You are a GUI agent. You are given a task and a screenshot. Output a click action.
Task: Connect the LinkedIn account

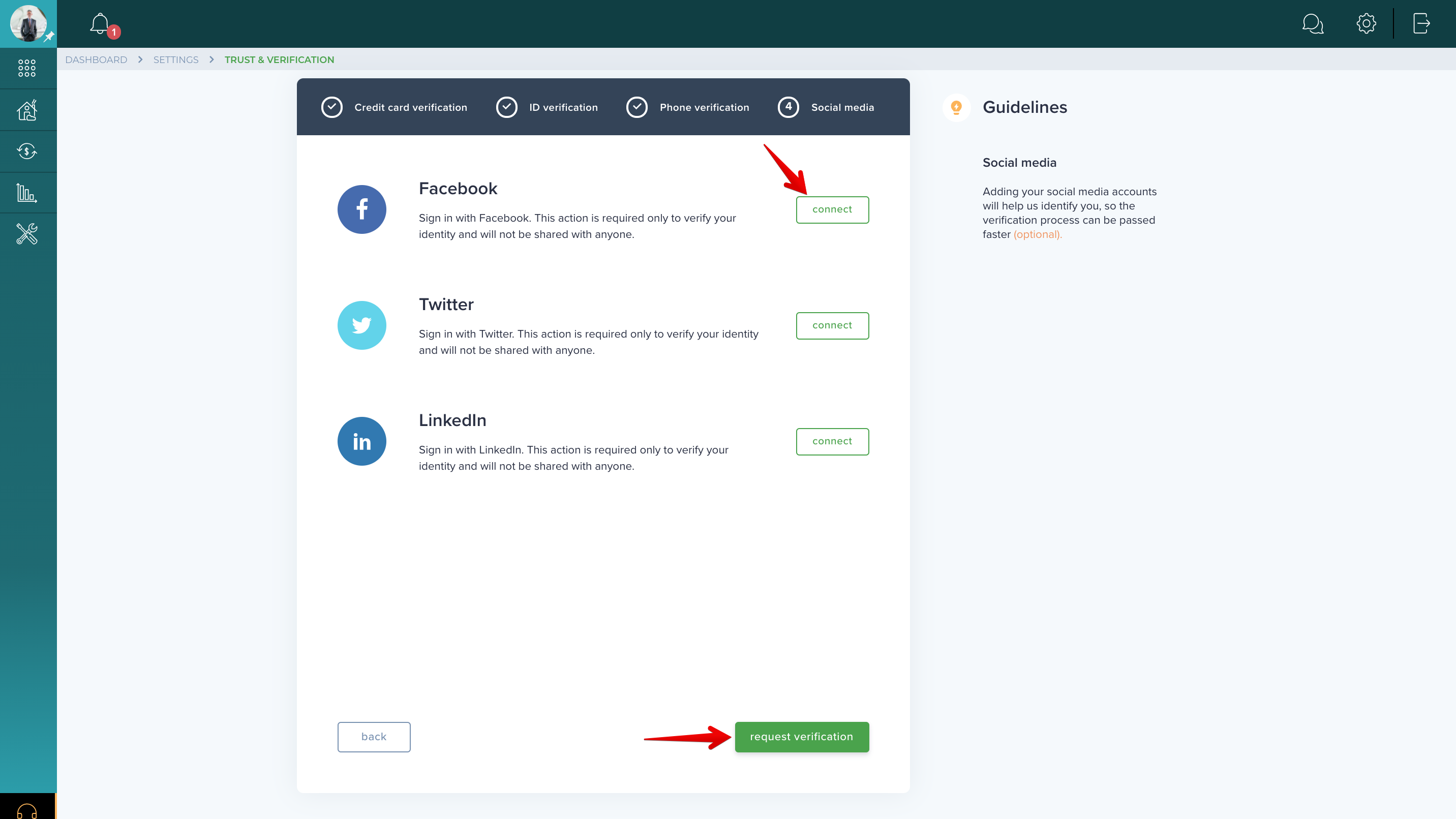coord(833,441)
